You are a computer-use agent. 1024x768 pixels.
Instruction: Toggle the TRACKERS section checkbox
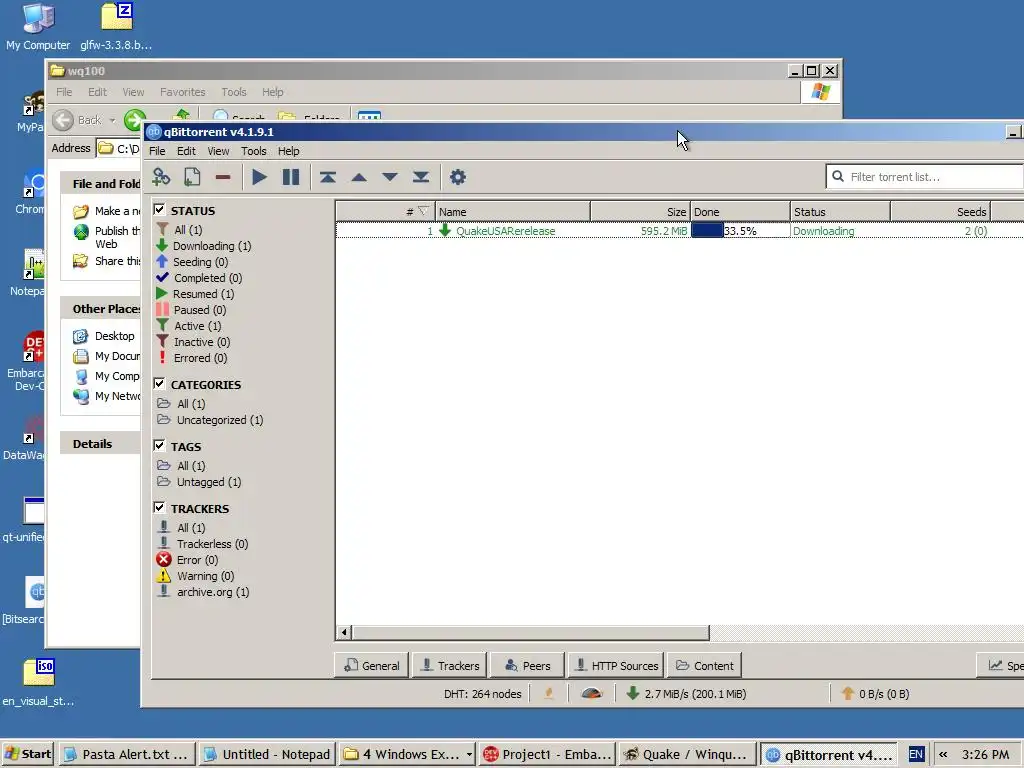tap(159, 507)
